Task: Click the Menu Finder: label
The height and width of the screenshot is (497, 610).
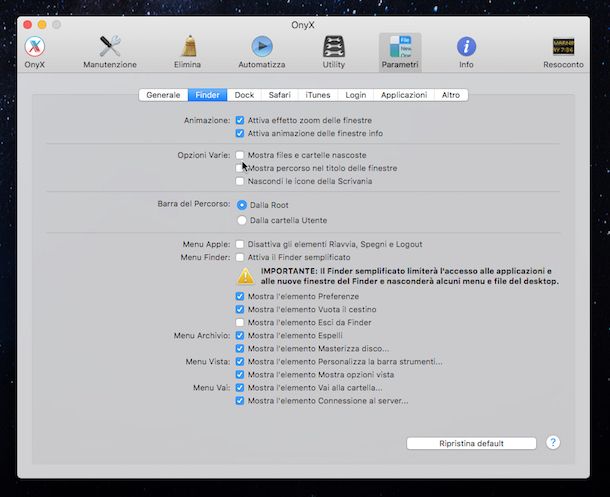Action: [x=205, y=257]
